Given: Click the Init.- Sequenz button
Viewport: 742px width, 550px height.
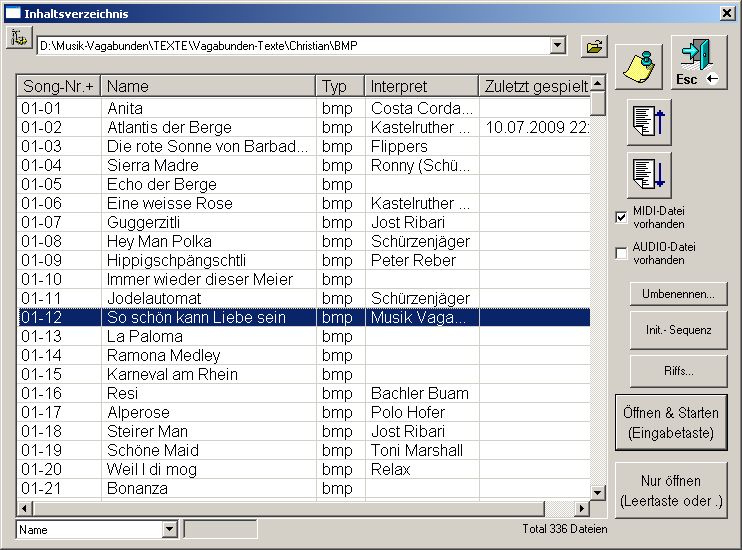Looking at the screenshot, I should (678, 330).
